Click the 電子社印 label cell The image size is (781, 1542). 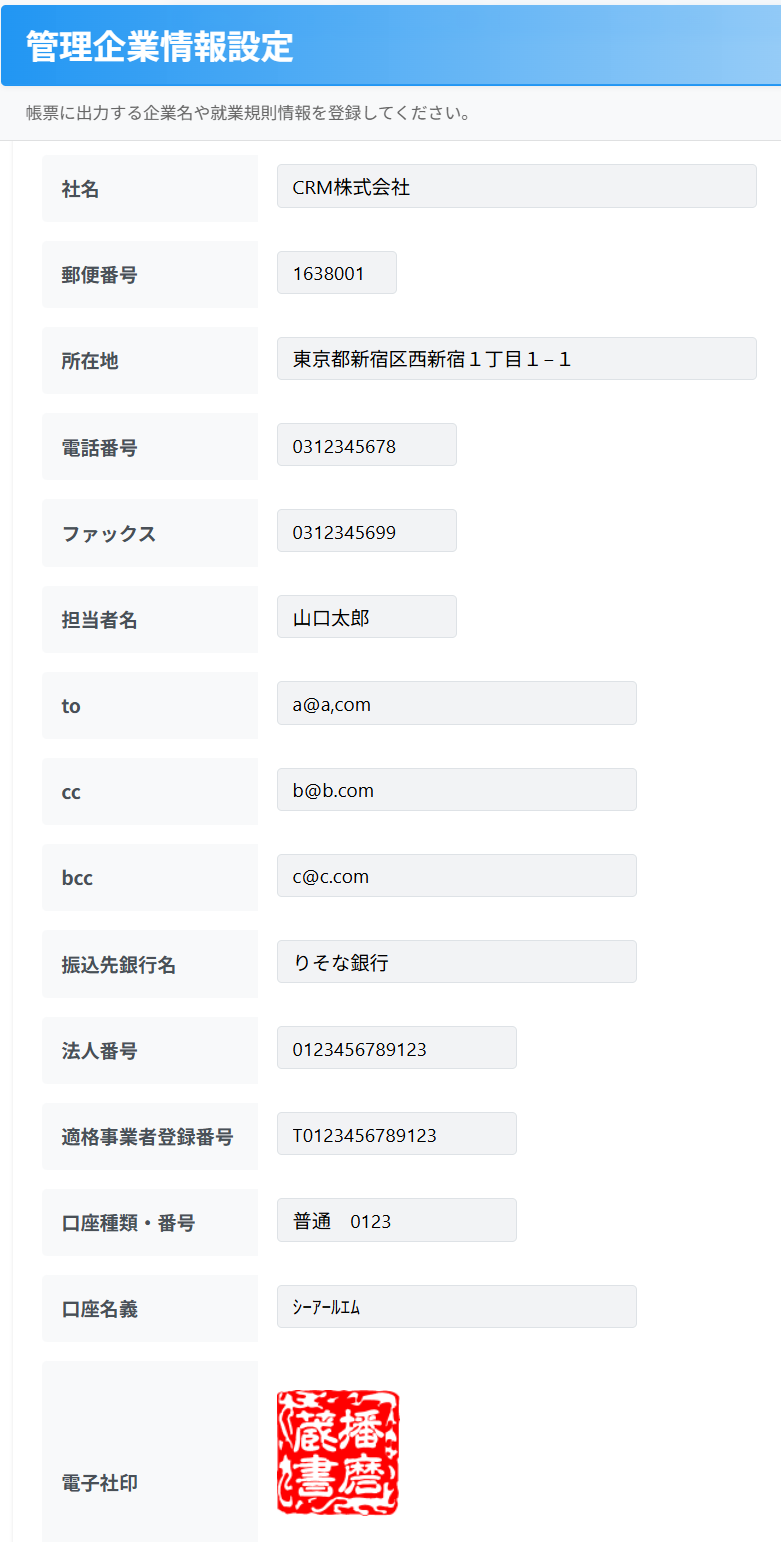(150, 1452)
